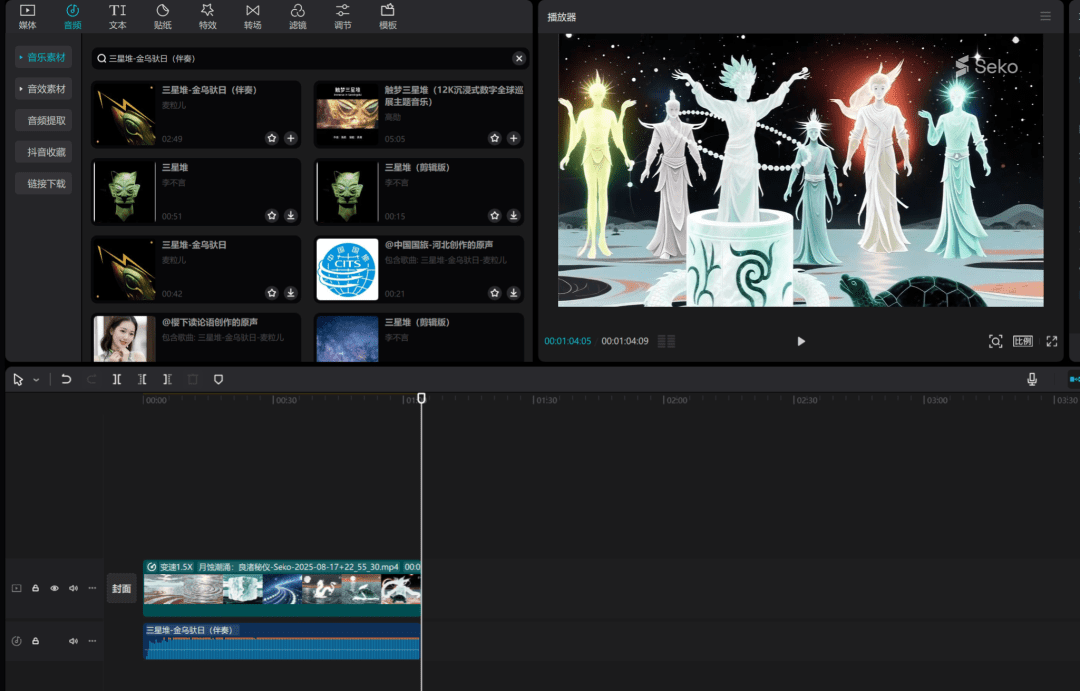Image resolution: width=1080 pixels, height=691 pixels.
Task: Click the grid icon beside the timecode
Action: (666, 341)
